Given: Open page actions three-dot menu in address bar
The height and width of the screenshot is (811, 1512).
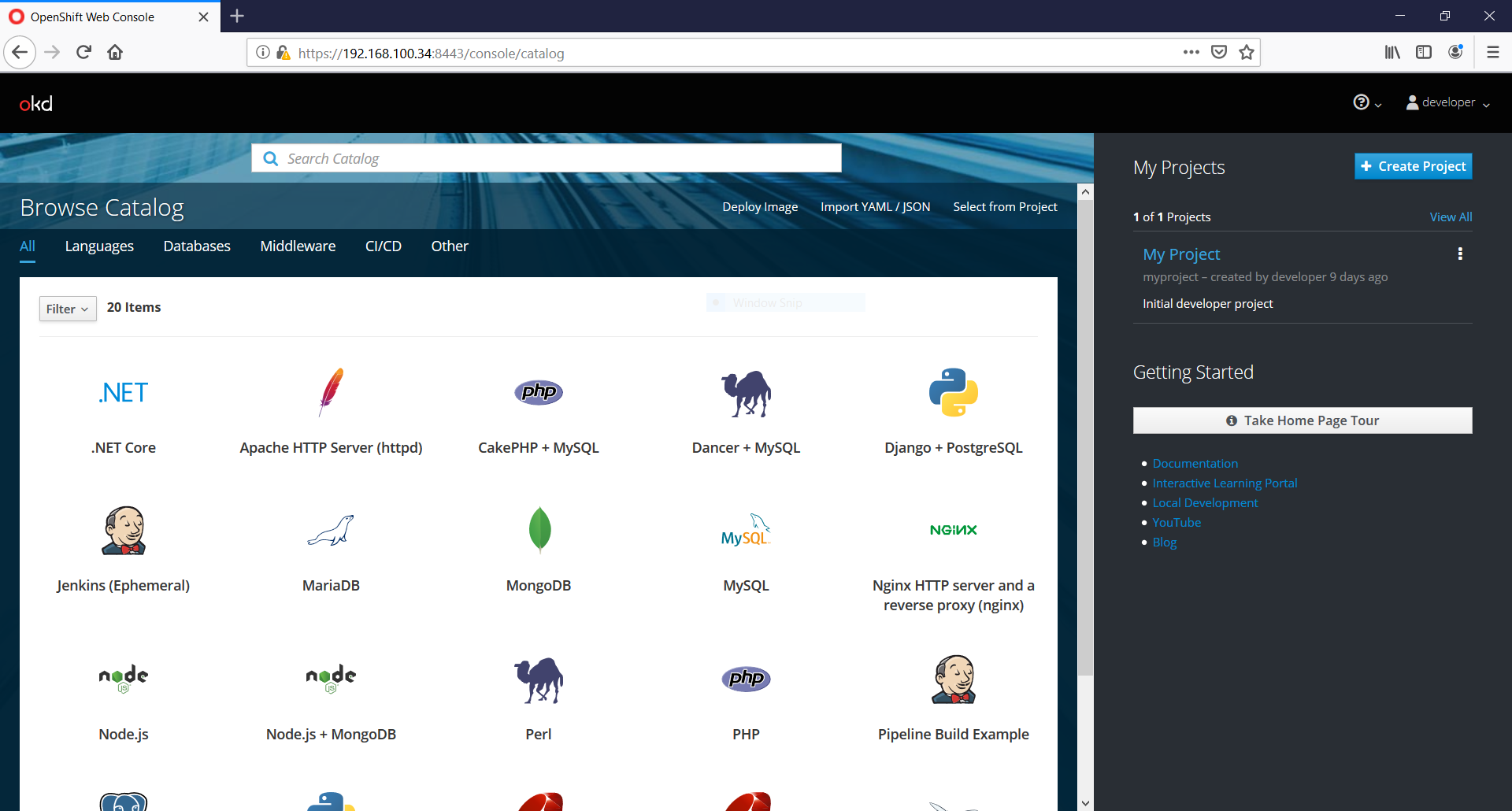Looking at the screenshot, I should (1191, 53).
